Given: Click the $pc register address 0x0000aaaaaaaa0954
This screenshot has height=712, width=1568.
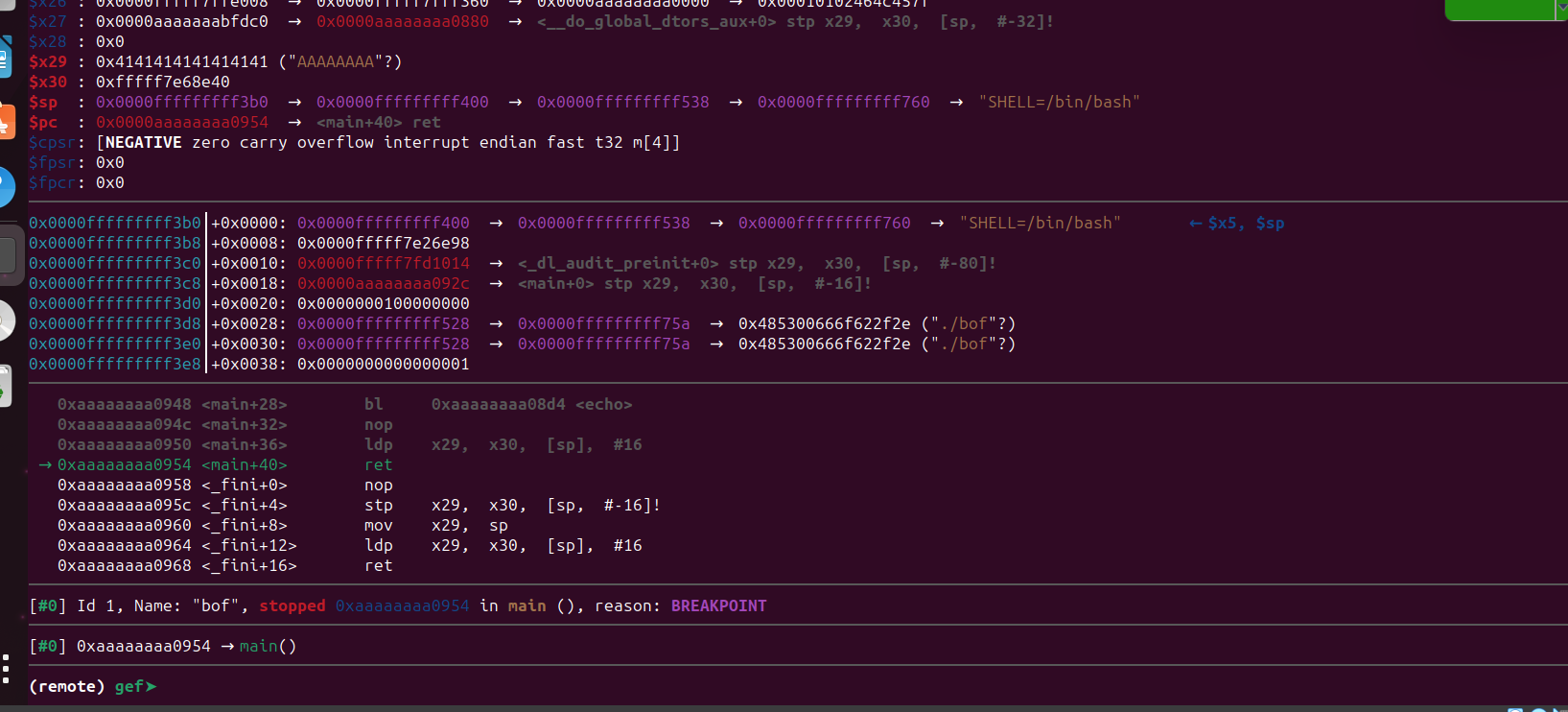Looking at the screenshot, I should tap(182, 122).
